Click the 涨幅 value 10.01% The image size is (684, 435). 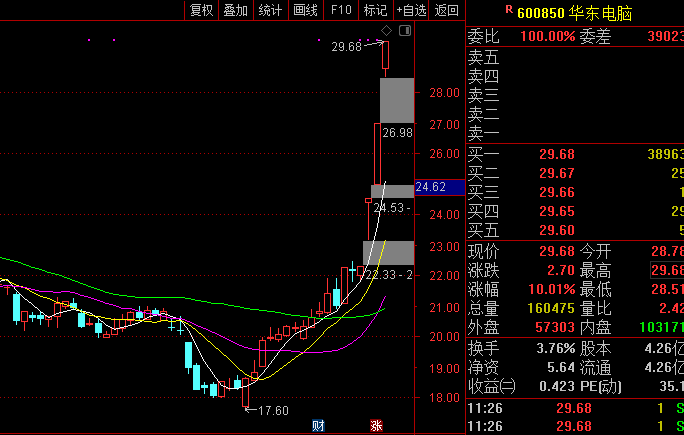coord(552,289)
